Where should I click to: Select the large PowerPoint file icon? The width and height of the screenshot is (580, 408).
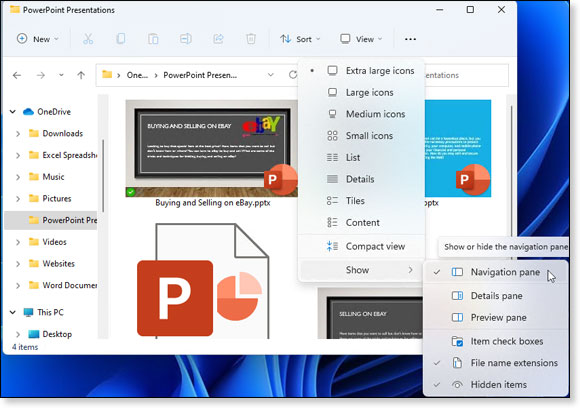pyautogui.click(x=203, y=281)
